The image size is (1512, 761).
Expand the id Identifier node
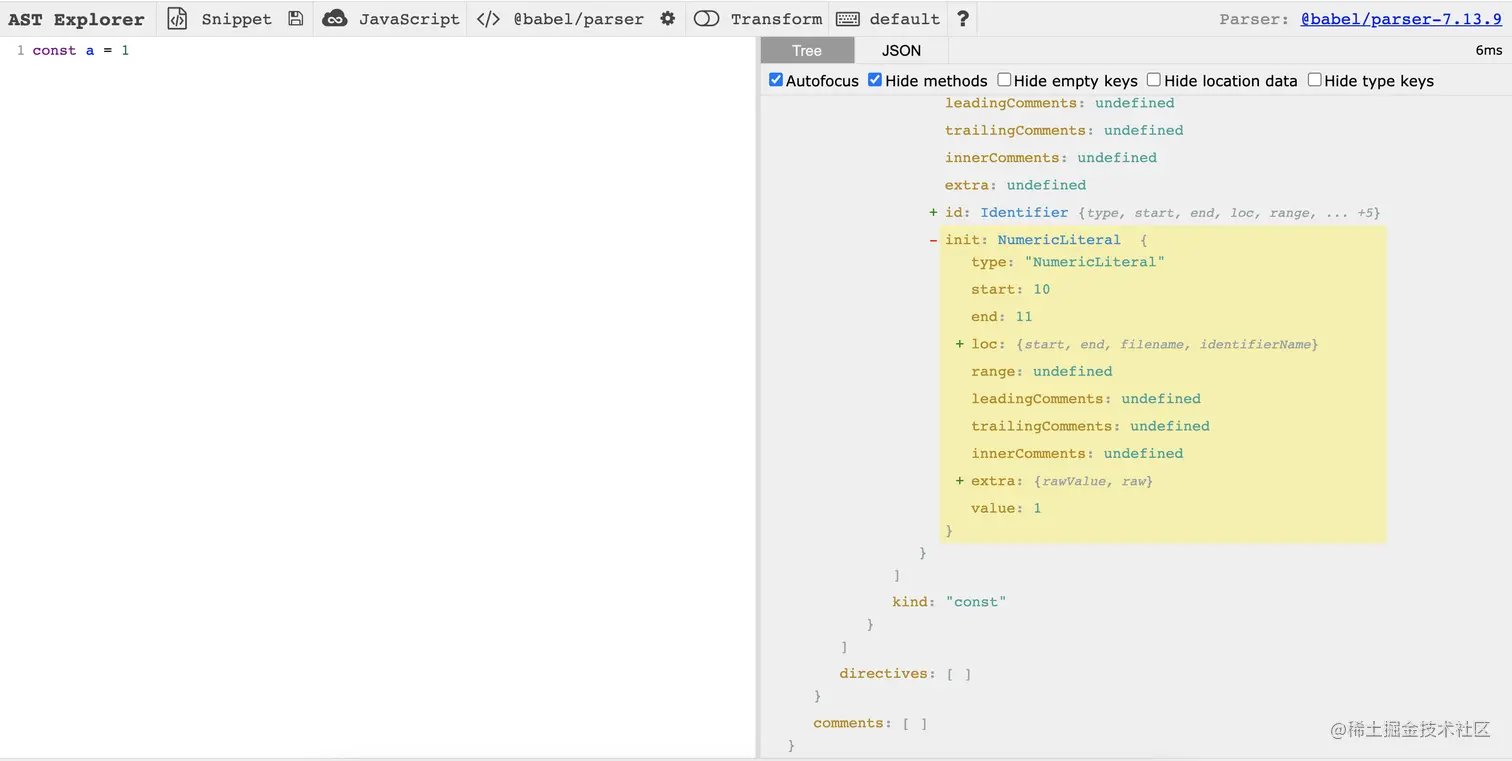coord(933,212)
